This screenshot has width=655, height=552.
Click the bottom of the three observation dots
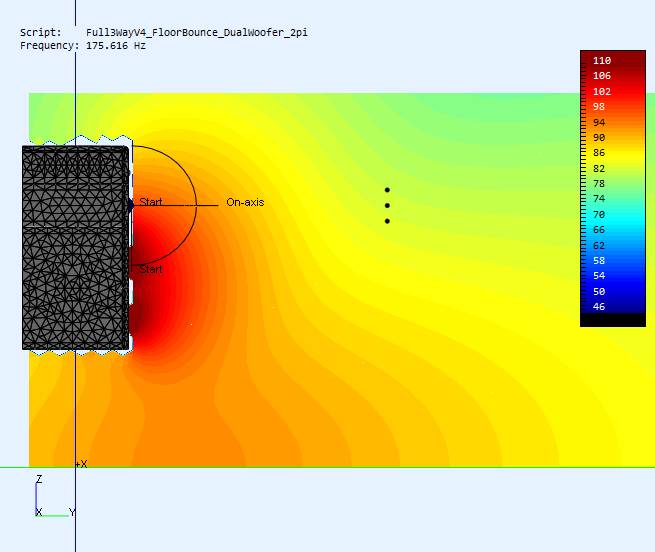[387, 221]
